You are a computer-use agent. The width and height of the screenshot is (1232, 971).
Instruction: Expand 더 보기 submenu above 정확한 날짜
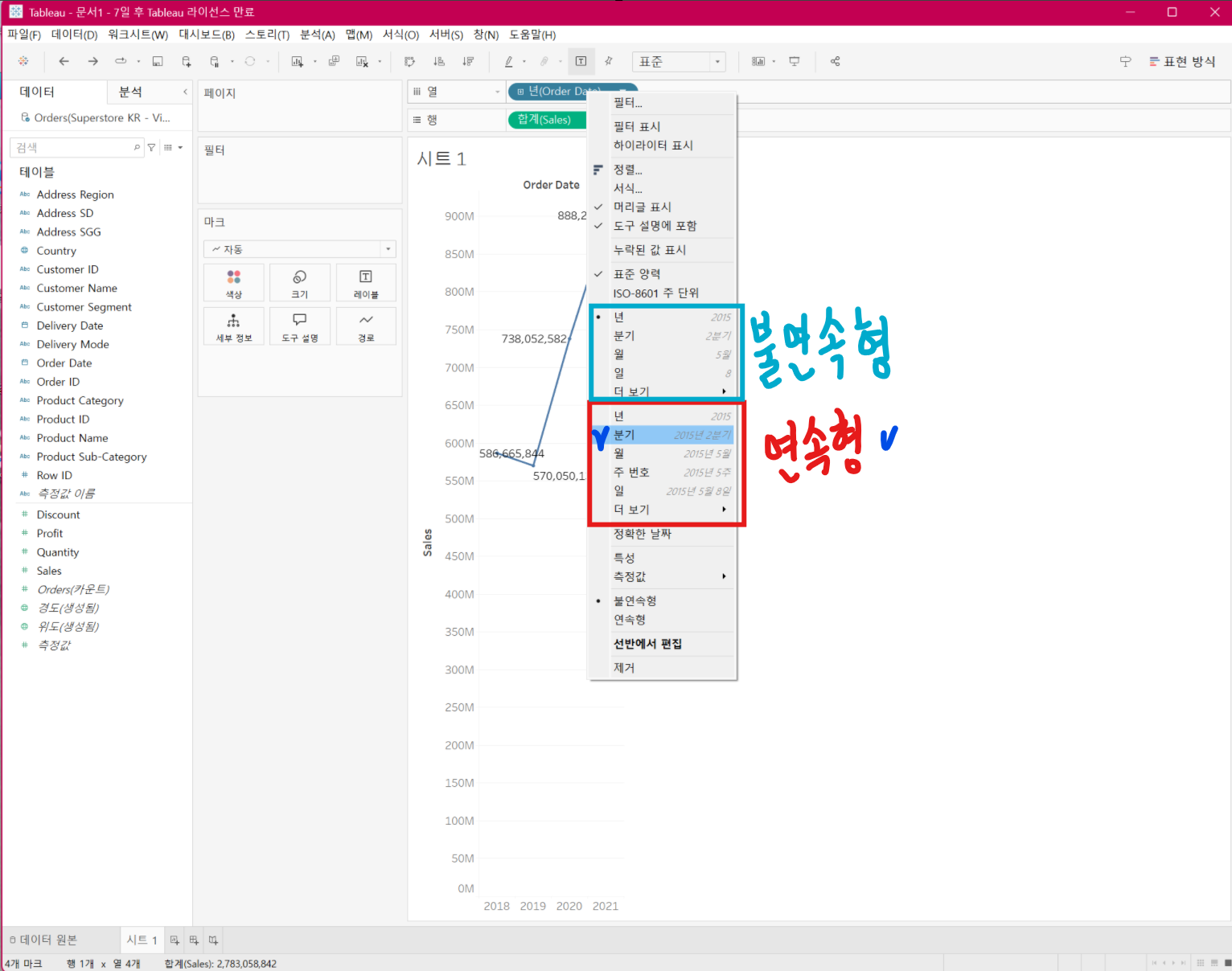(663, 510)
